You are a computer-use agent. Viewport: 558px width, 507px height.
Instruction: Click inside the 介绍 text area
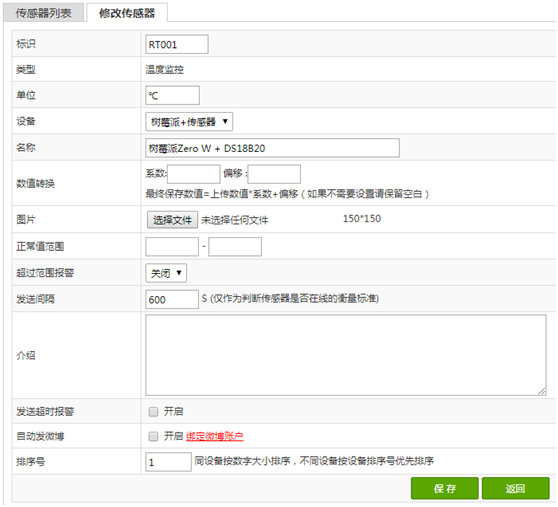coord(346,355)
